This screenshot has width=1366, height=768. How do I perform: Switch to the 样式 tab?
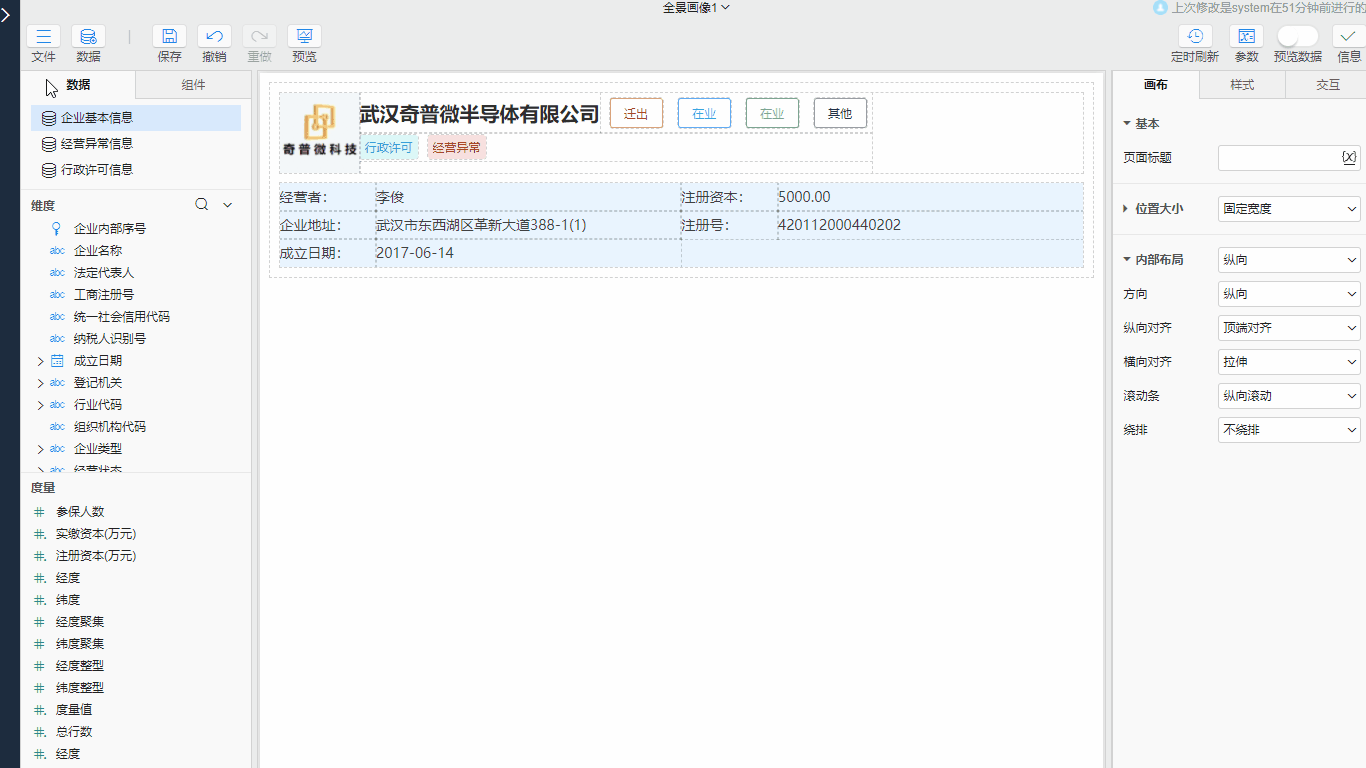click(1242, 85)
